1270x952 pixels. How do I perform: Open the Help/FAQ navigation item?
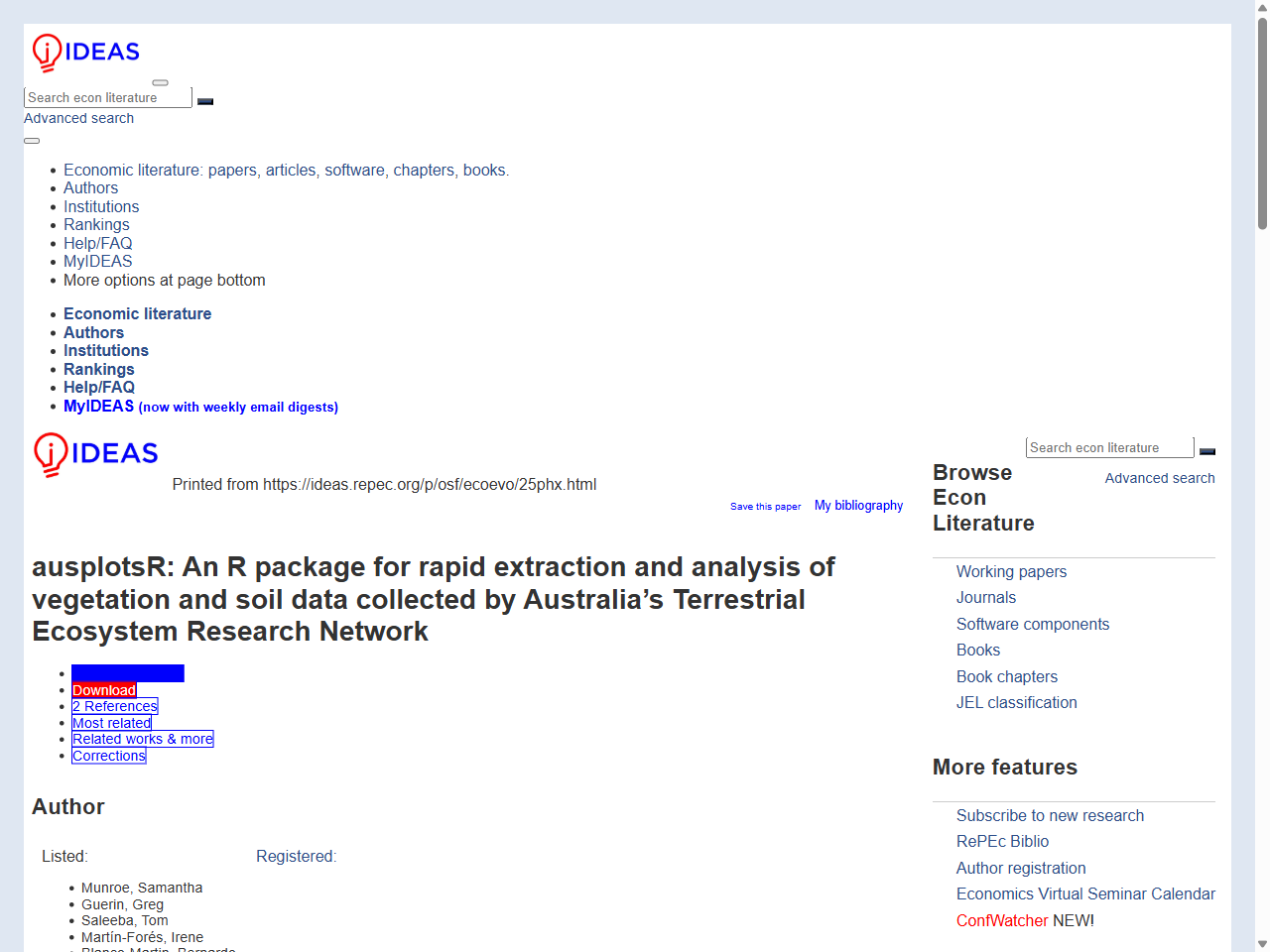98,243
